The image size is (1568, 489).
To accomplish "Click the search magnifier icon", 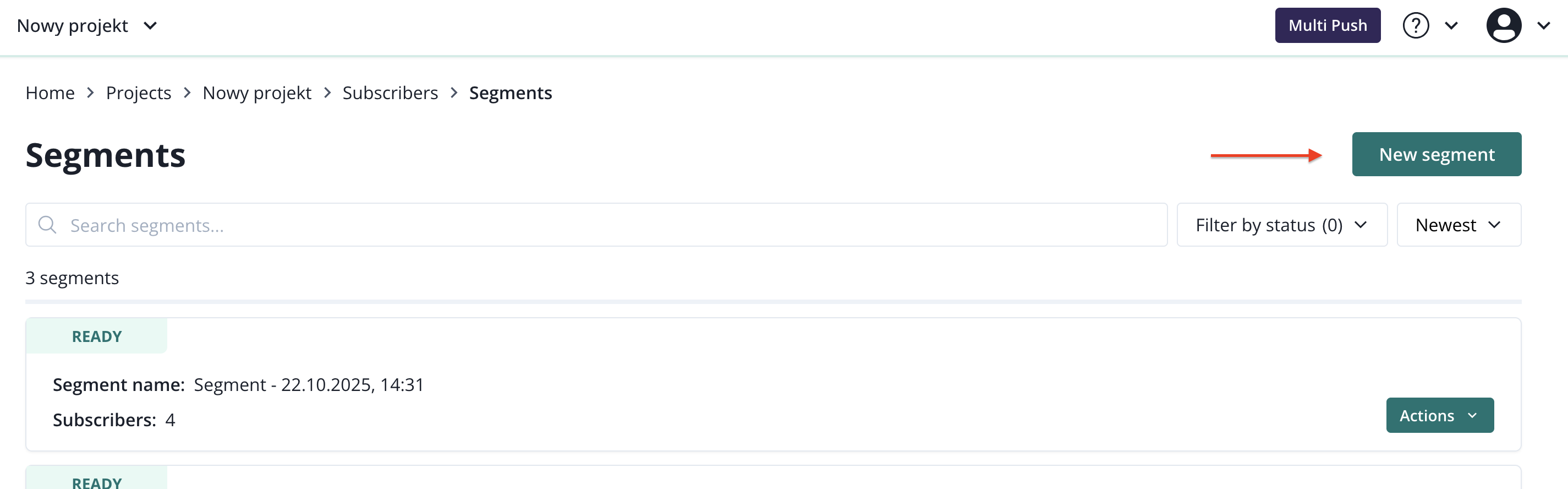I will pos(47,225).
